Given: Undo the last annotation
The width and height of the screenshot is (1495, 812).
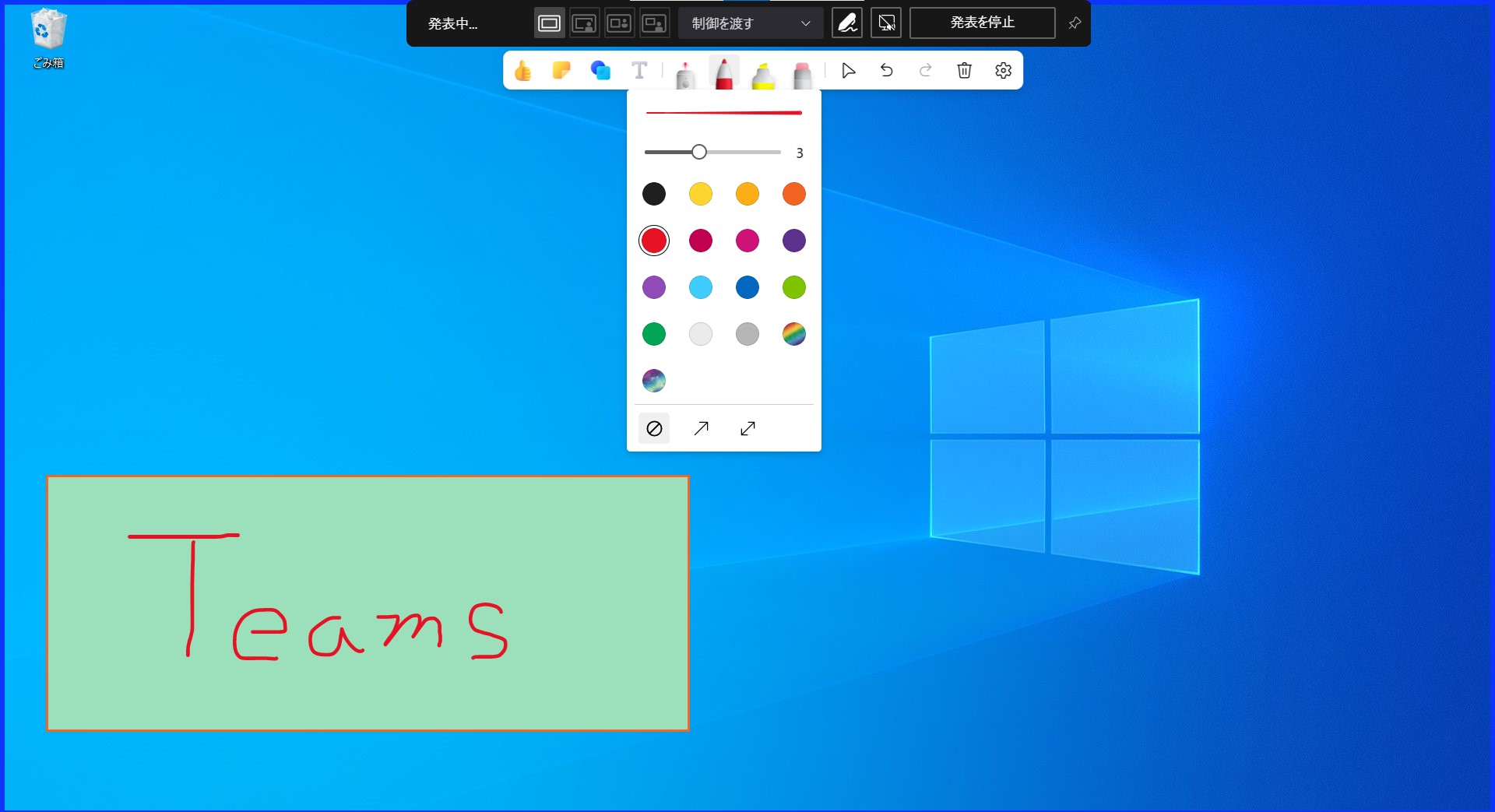Looking at the screenshot, I should click(x=887, y=71).
